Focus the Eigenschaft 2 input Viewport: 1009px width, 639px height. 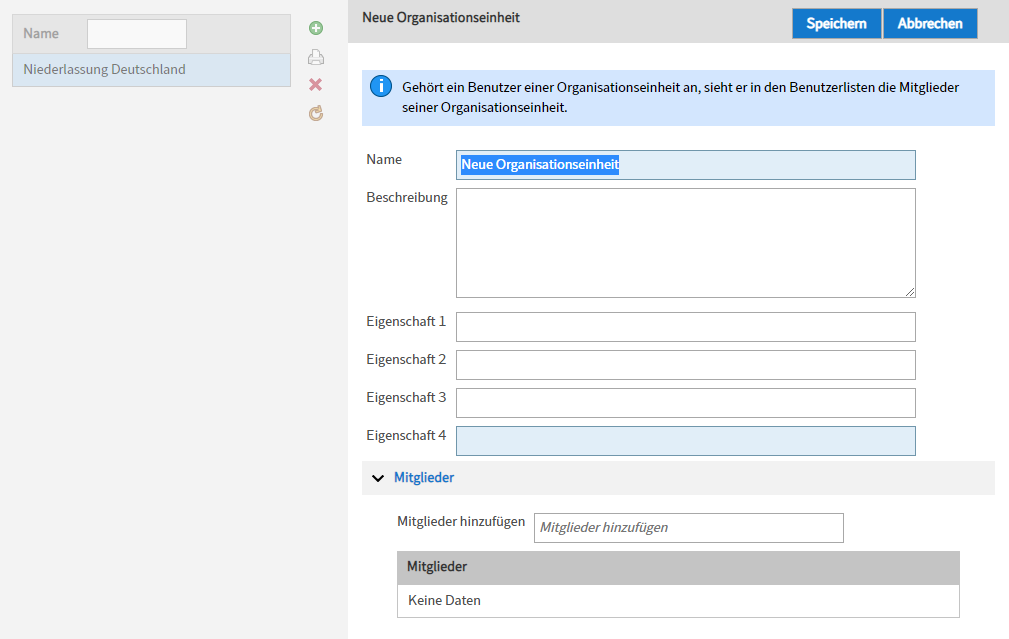coord(685,365)
